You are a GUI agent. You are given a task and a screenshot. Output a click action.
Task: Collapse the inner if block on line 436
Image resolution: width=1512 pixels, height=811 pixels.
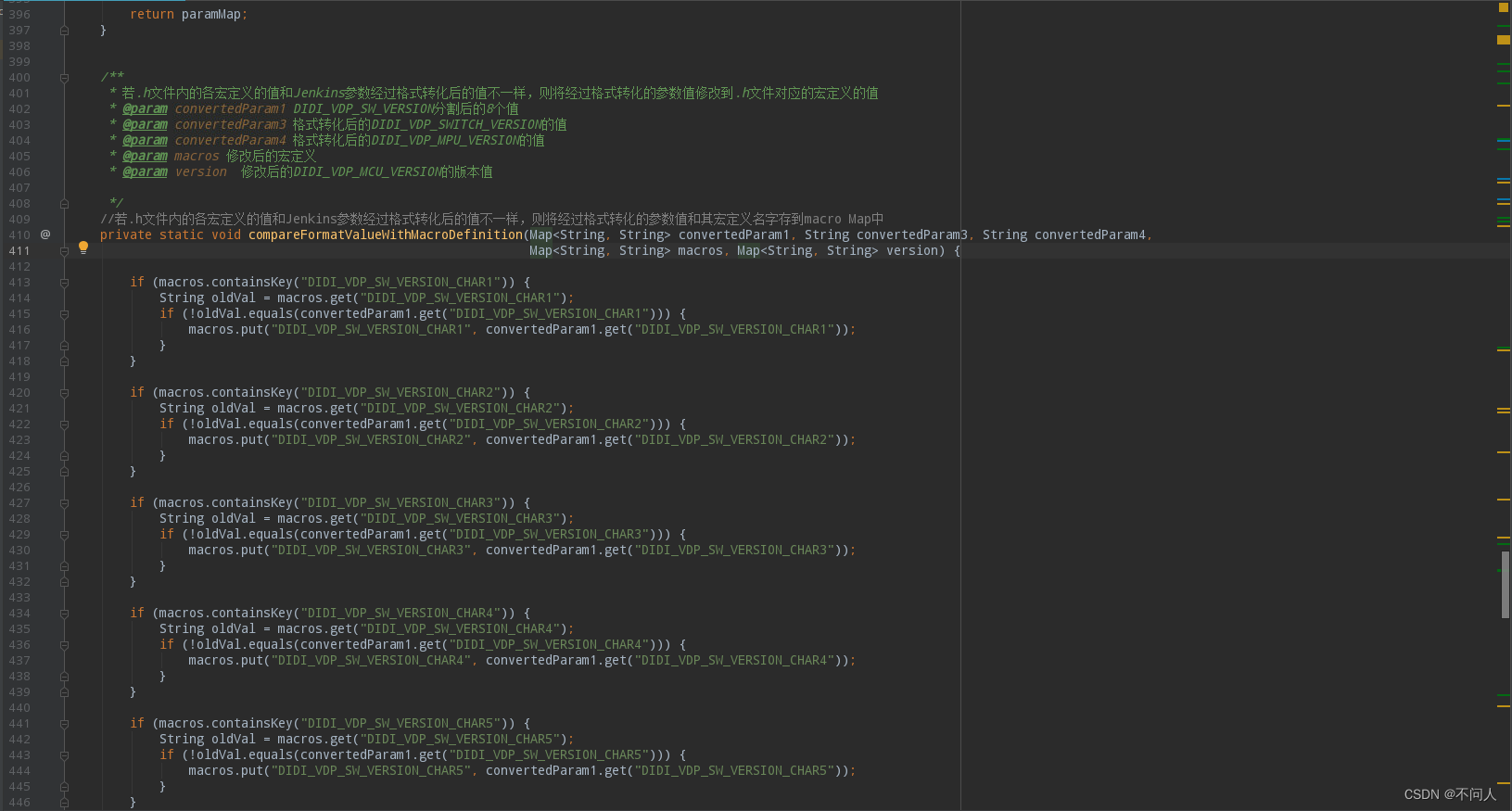[64, 645]
